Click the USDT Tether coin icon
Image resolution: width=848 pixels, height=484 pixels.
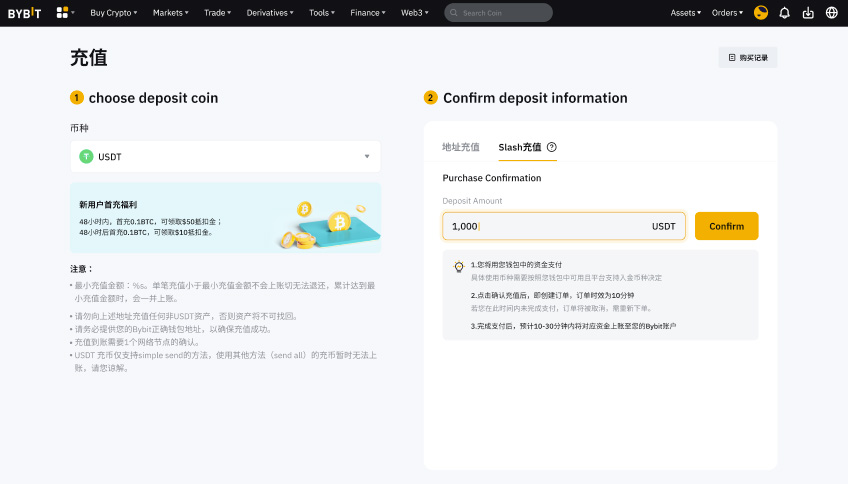[x=86, y=156]
